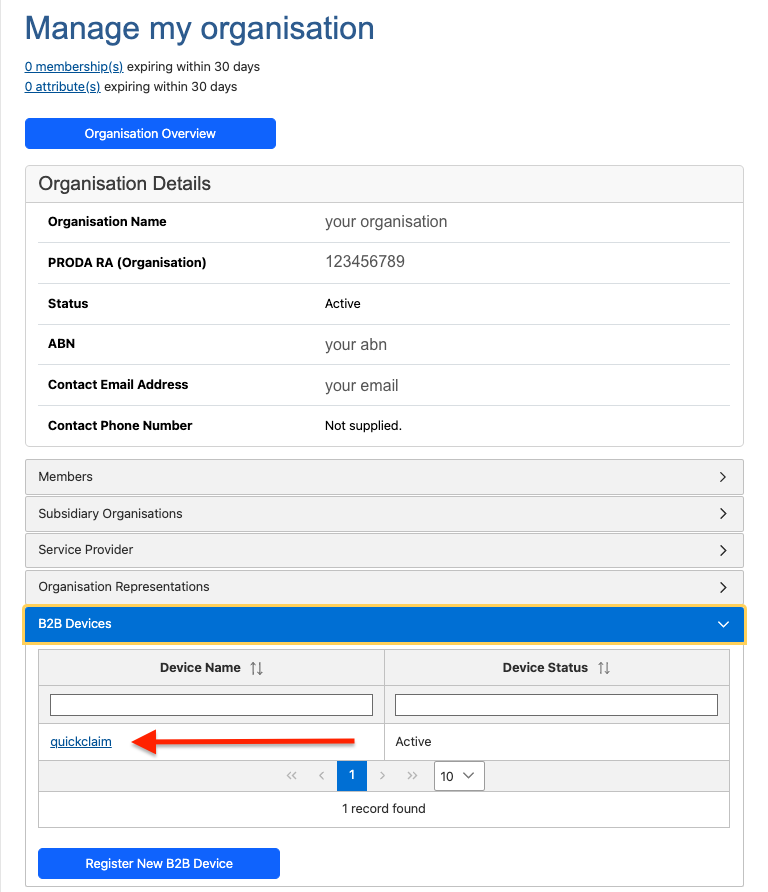Image resolution: width=768 pixels, height=892 pixels.
Task: Open the quickclaim device link
Action: [x=80, y=741]
